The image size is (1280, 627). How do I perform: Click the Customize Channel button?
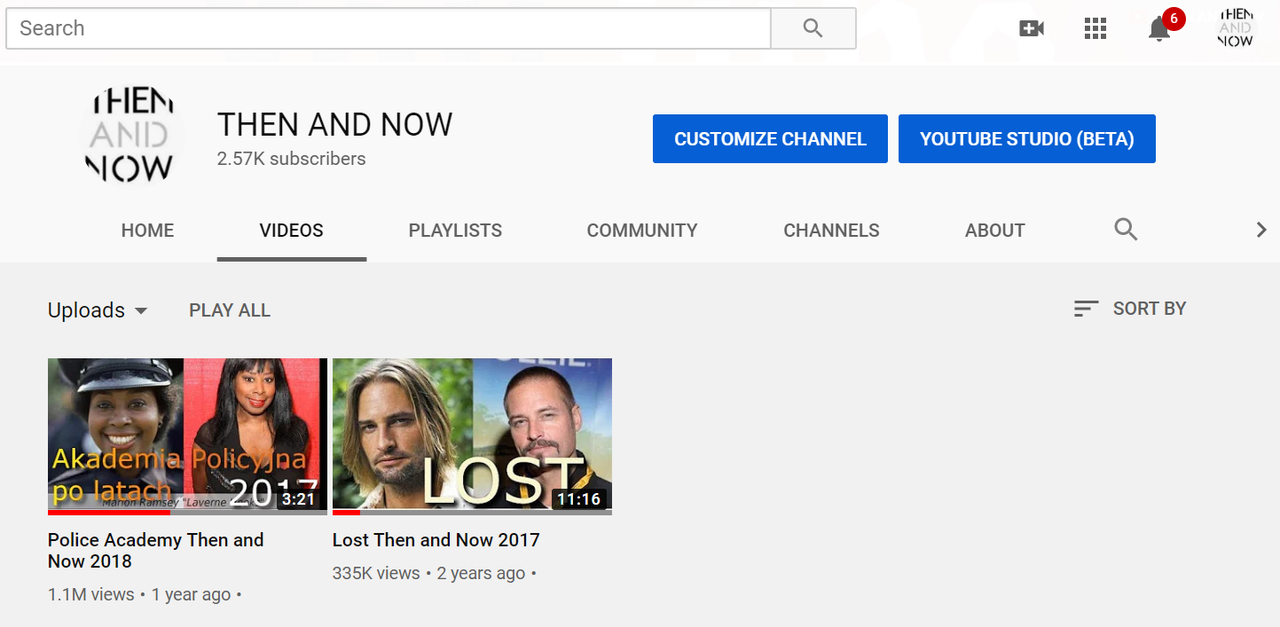(770, 139)
